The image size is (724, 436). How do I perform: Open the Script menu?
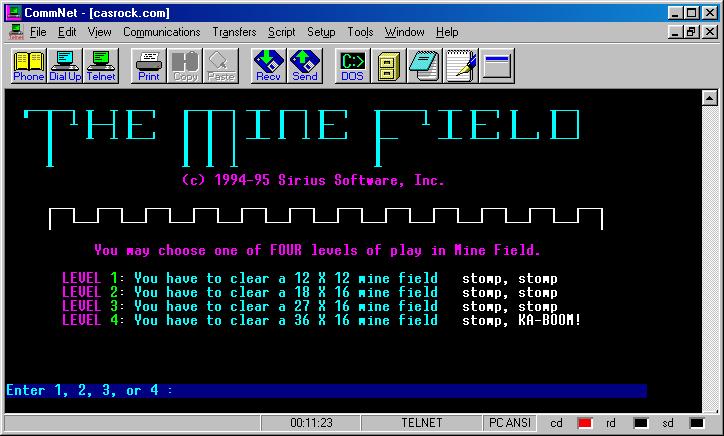point(281,32)
